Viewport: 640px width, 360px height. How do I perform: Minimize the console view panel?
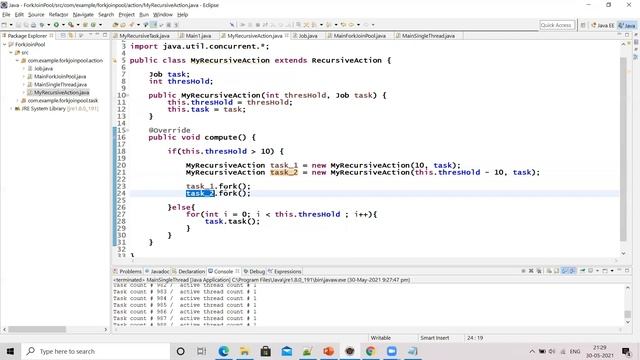[620, 270]
